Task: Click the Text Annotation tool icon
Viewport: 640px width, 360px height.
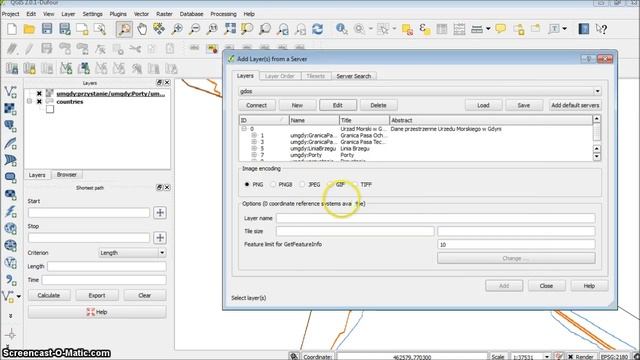Action: click(x=554, y=29)
